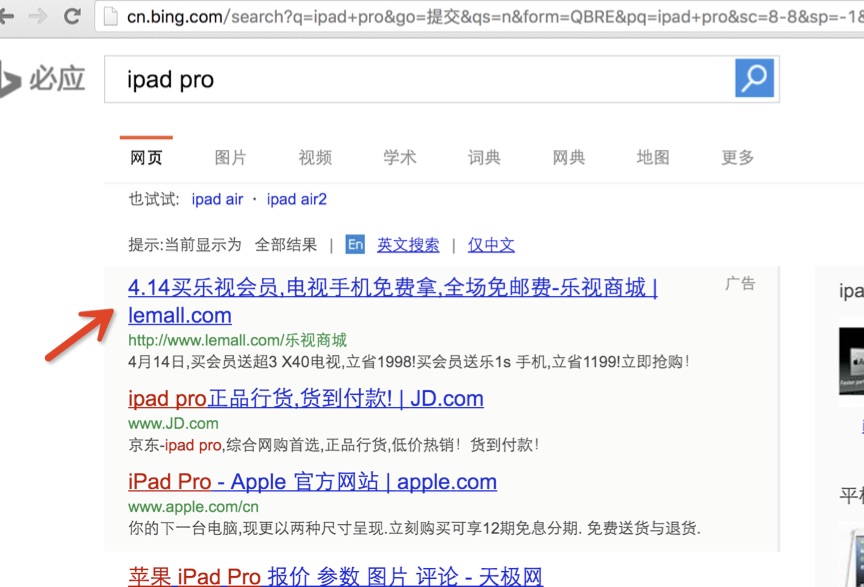864x587 pixels.
Task: Click the blue En language icon
Action: tap(355, 244)
